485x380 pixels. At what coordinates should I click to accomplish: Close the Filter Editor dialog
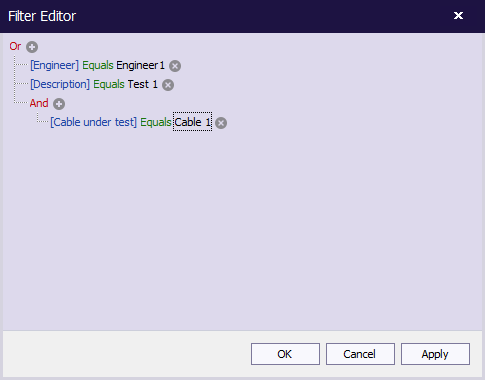[458, 16]
